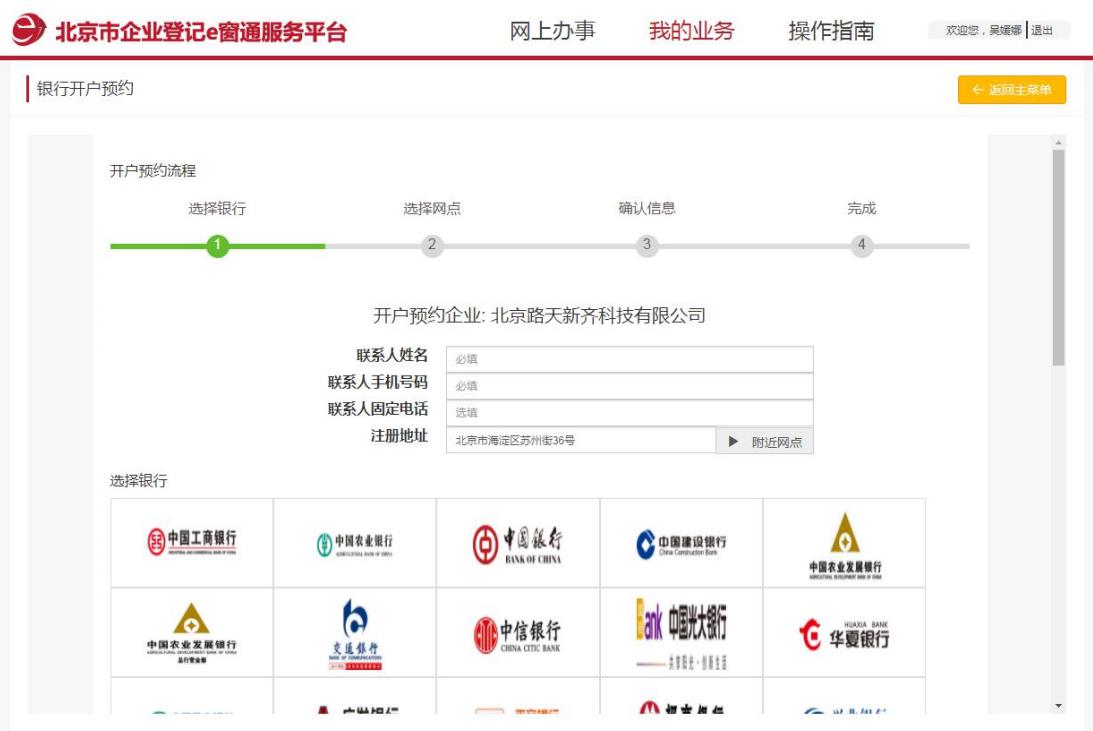This screenshot has height=731, width=1093.
Task: Choose the 交通银行 Bank of Communications logo
Action: 354,633
